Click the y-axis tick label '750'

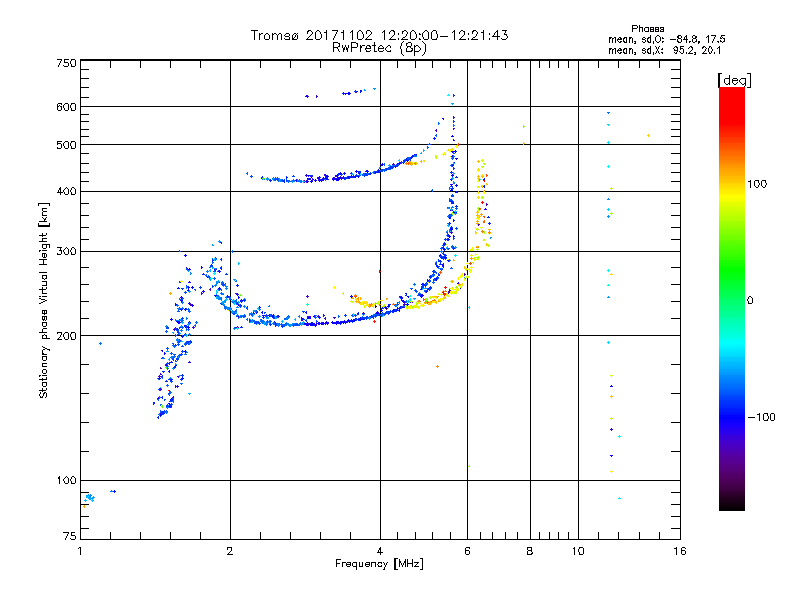click(66, 63)
